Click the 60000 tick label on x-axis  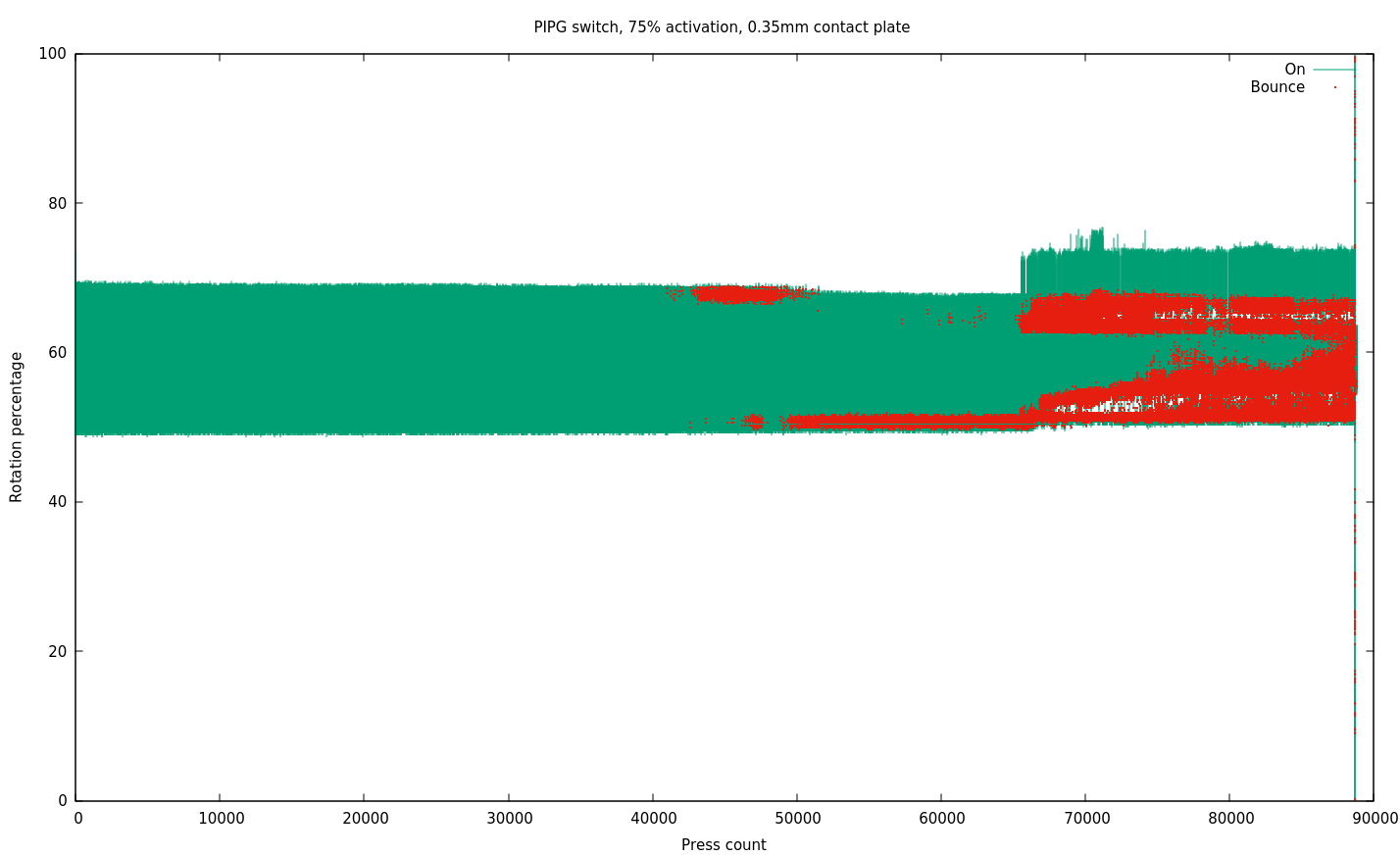pyautogui.click(x=941, y=819)
